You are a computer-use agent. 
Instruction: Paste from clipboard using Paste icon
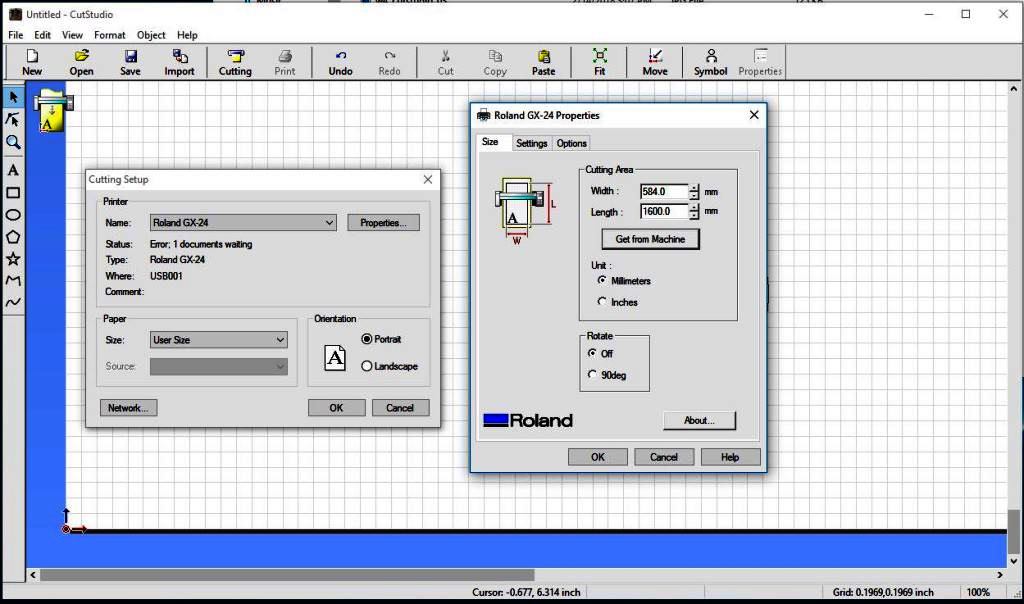543,63
